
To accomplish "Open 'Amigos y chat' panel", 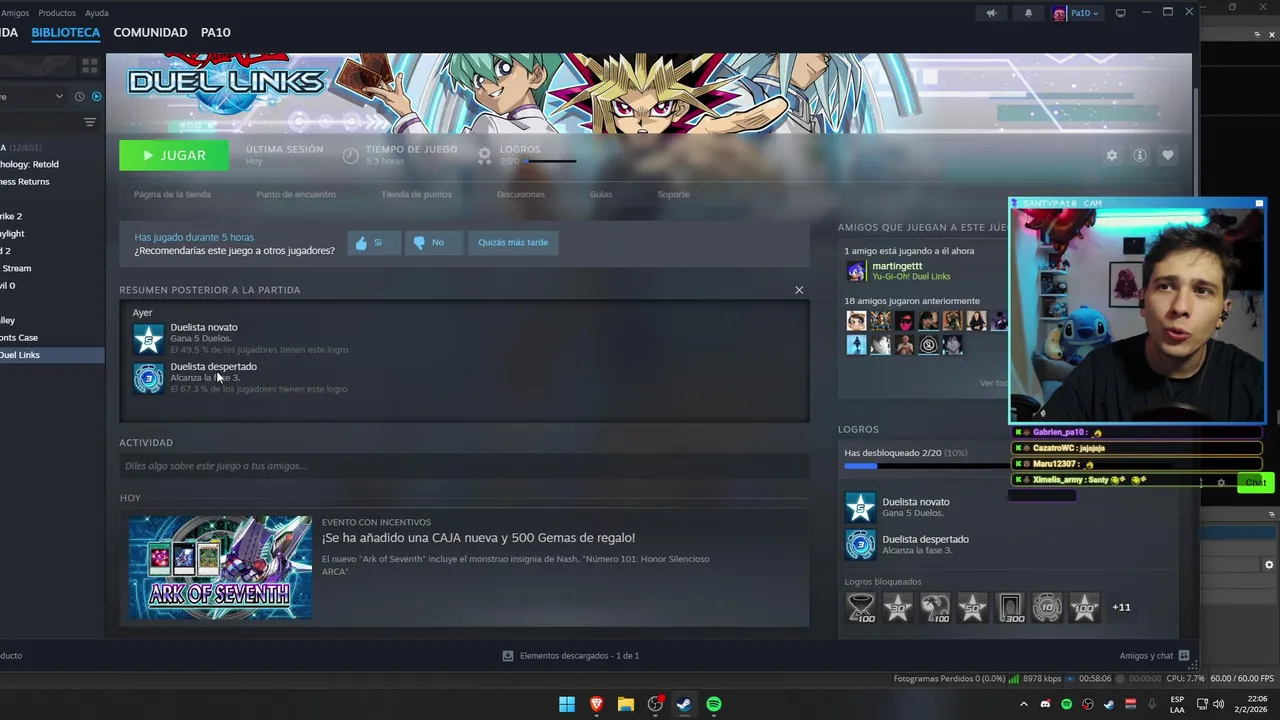I will point(1154,656).
